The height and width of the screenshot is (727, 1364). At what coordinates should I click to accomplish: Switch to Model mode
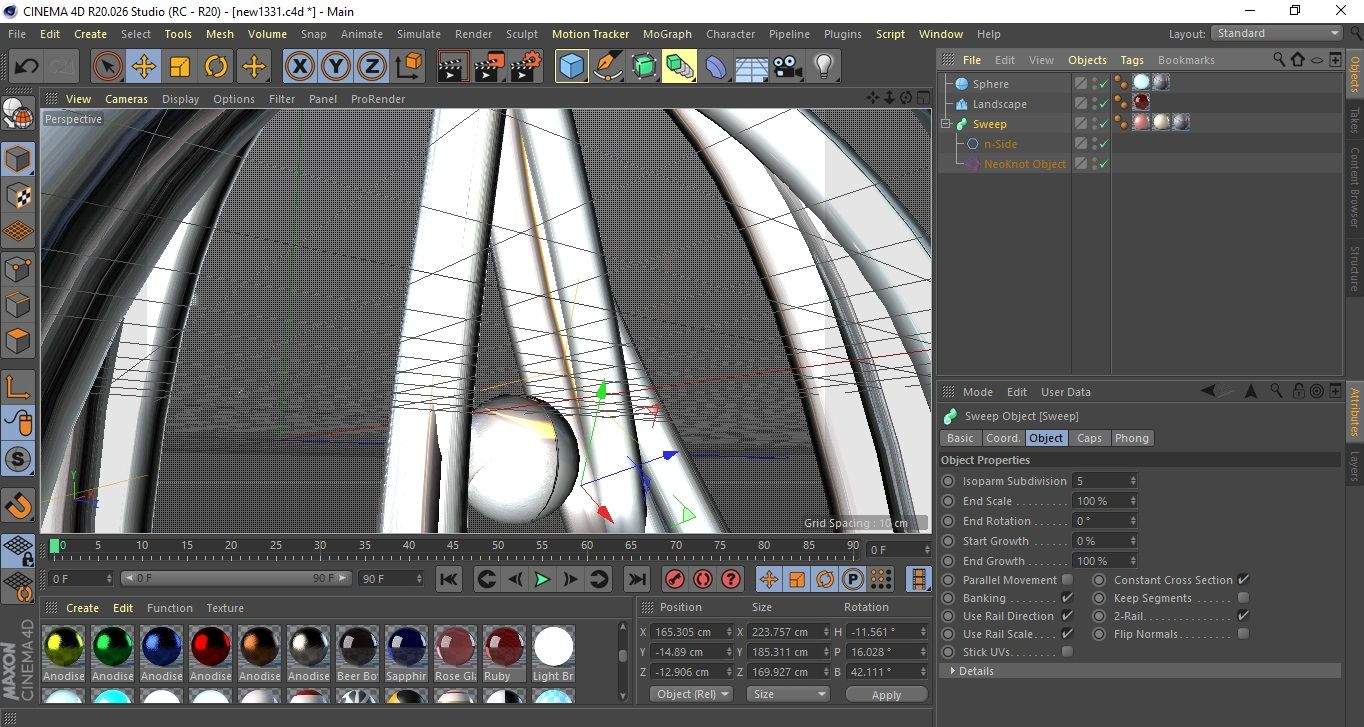coord(19,158)
